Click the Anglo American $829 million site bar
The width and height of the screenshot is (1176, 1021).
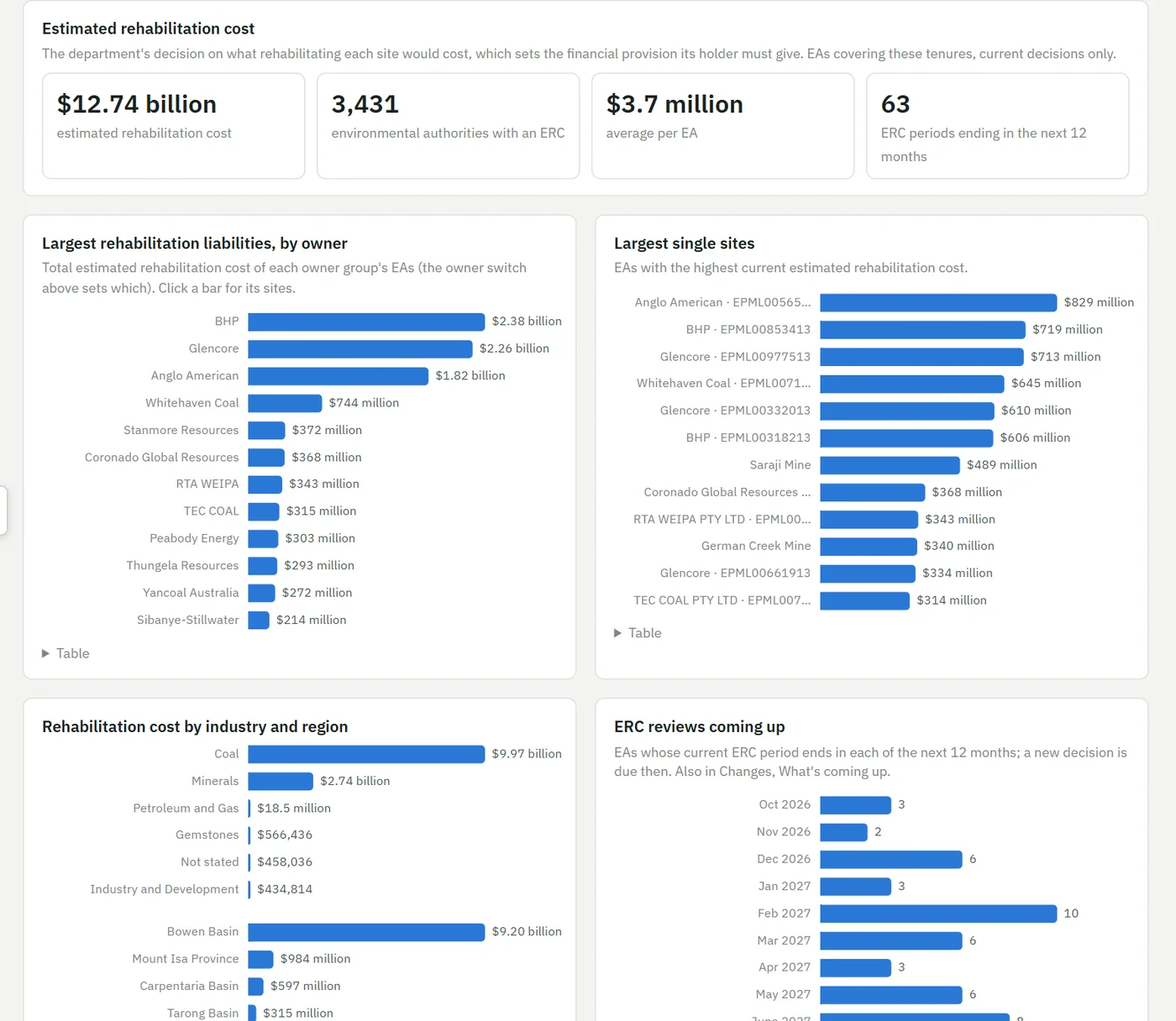click(938, 302)
